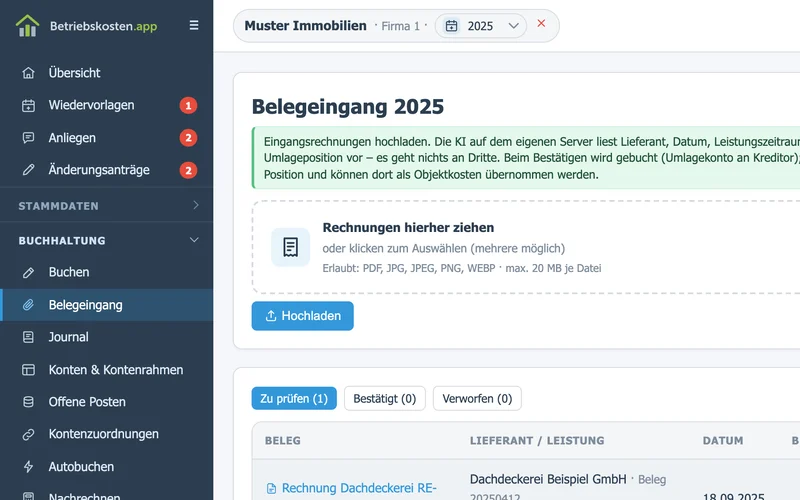Click the LIEFERANT / LEISTUNG column header
This screenshot has height=500, width=800.
pos(537,441)
